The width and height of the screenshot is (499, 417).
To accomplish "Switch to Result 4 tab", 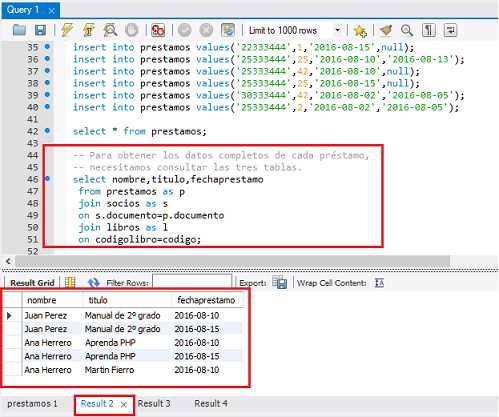I will (x=211, y=404).
